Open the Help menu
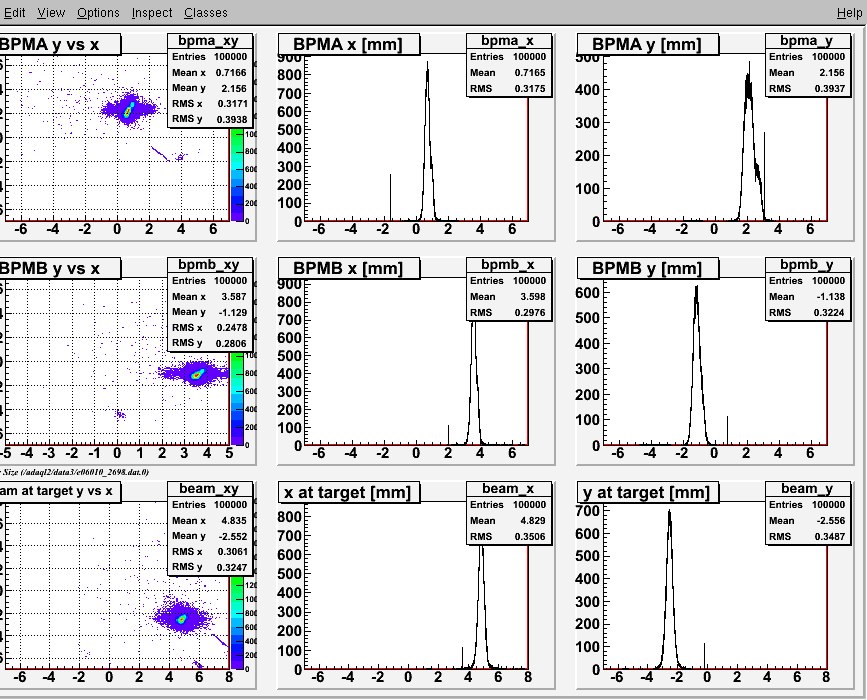867x700 pixels. pos(849,12)
